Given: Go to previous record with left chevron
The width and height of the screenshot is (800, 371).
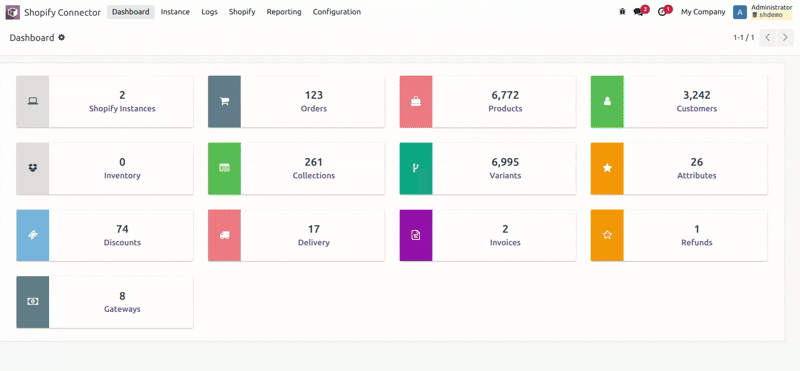Looking at the screenshot, I should (768, 38).
